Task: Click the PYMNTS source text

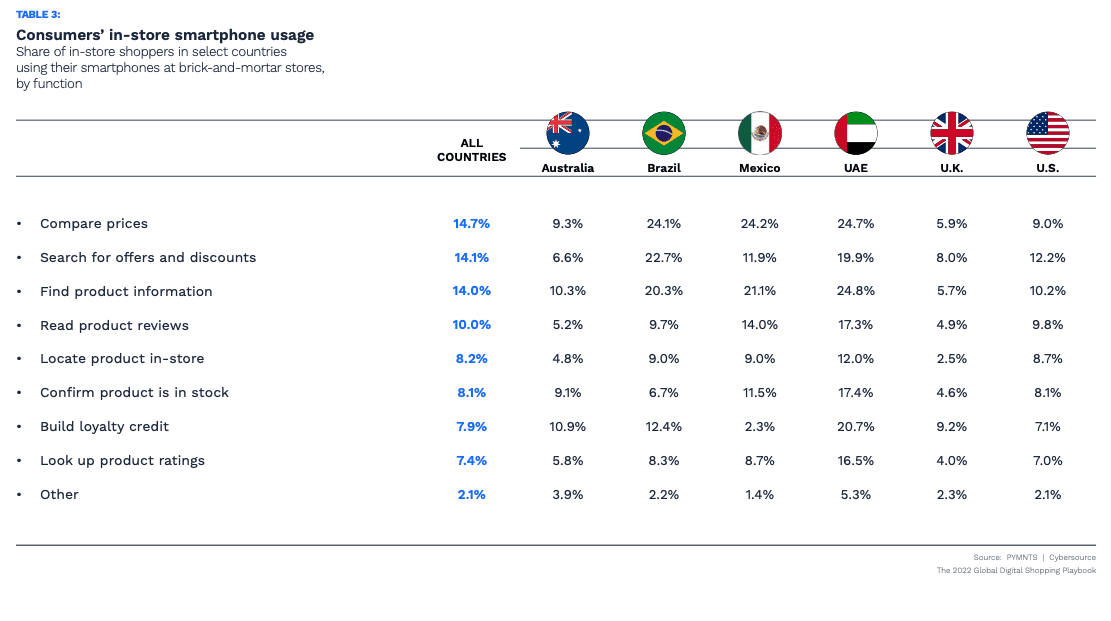Action: click(x=1020, y=557)
